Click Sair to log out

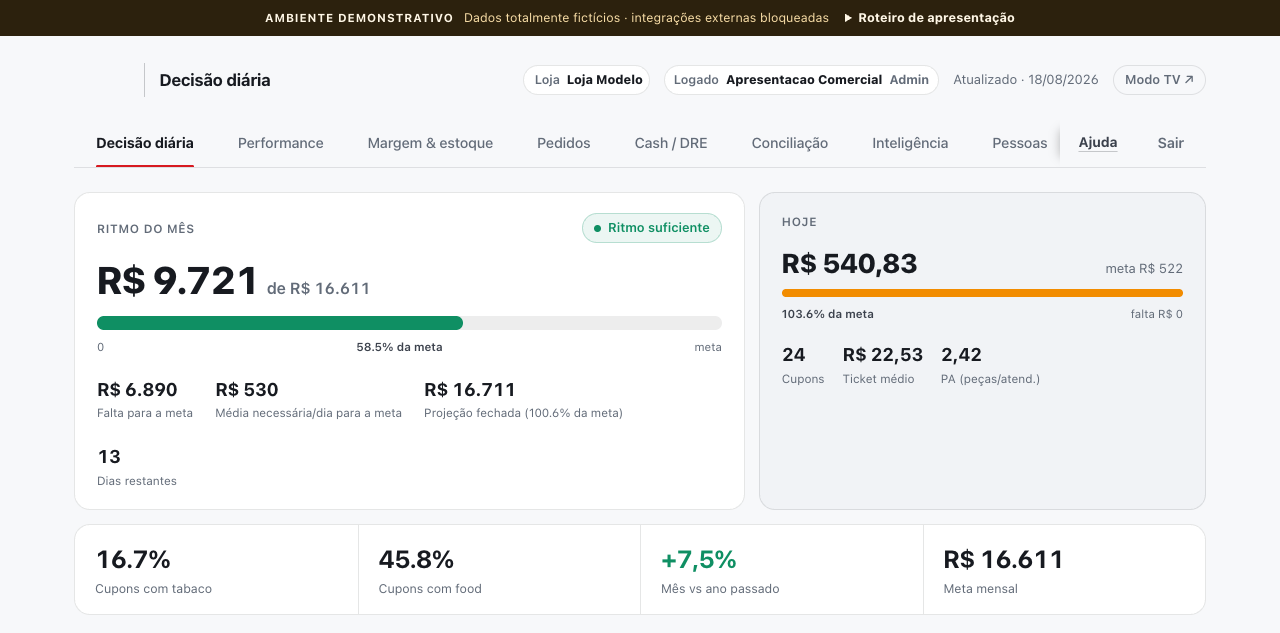(1171, 143)
